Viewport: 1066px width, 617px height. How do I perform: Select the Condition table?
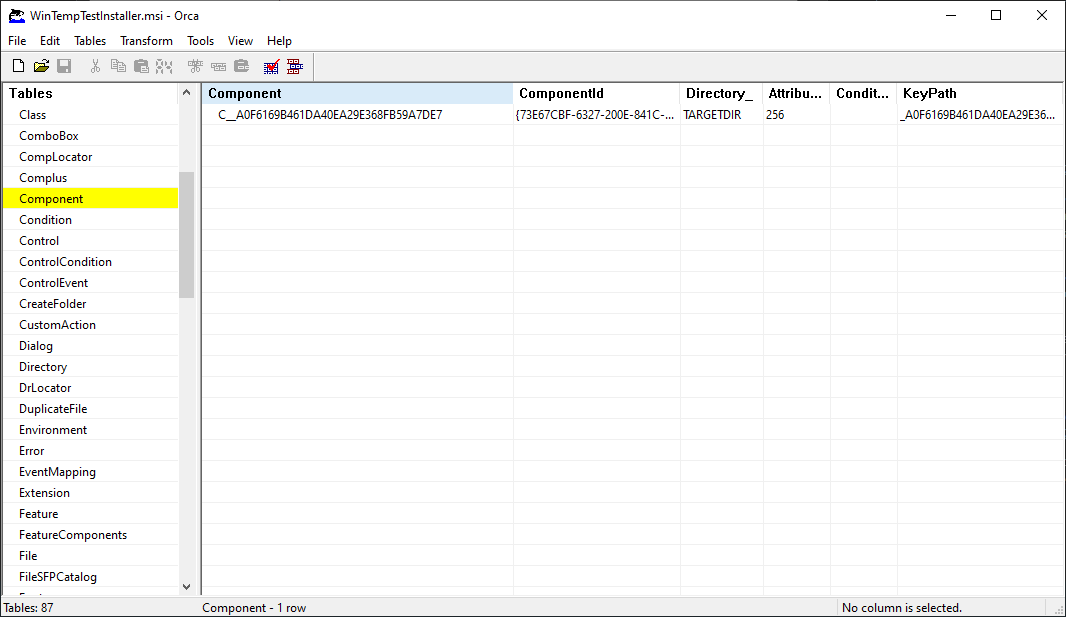(90, 220)
